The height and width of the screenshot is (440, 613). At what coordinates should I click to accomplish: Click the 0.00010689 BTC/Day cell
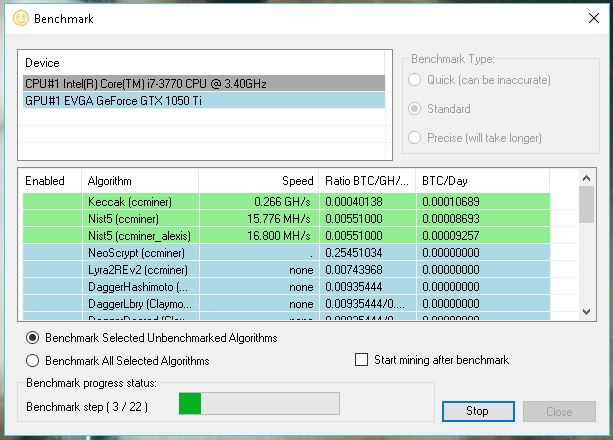click(x=483, y=202)
